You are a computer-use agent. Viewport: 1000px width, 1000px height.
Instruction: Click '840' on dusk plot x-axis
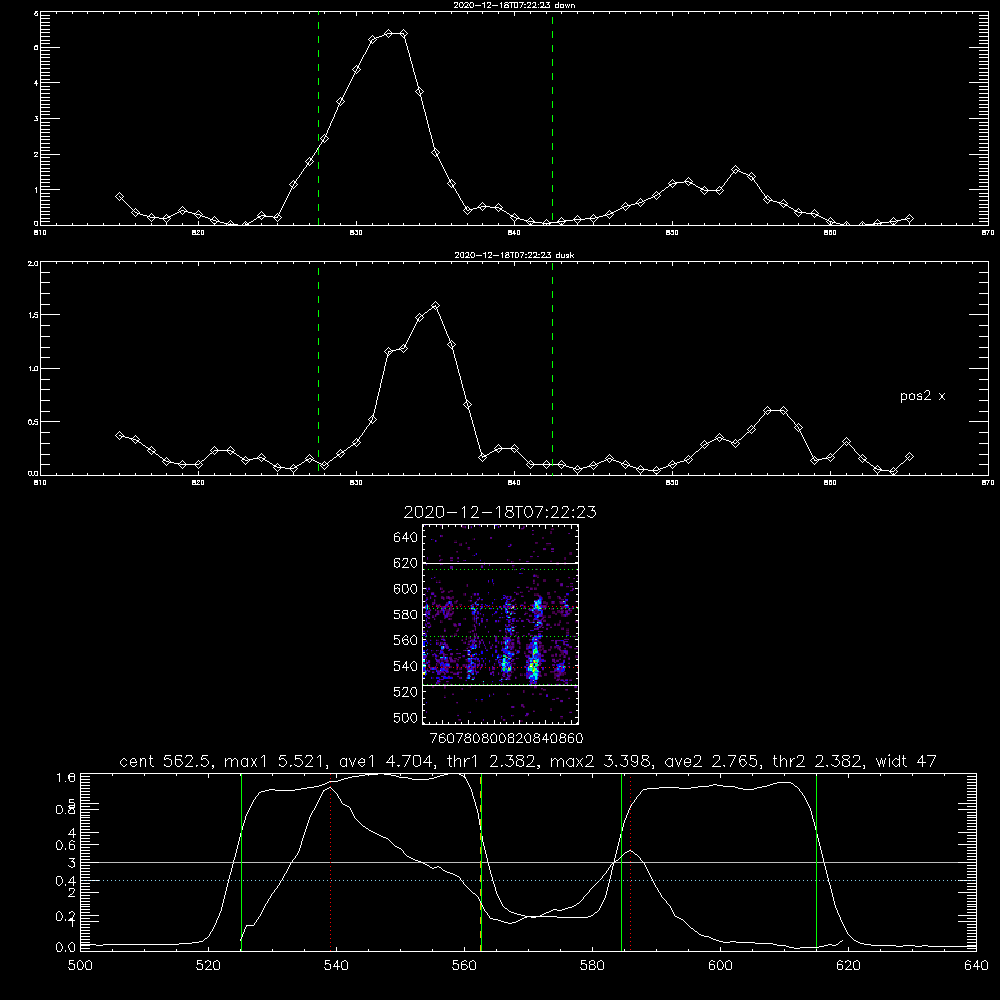514,483
